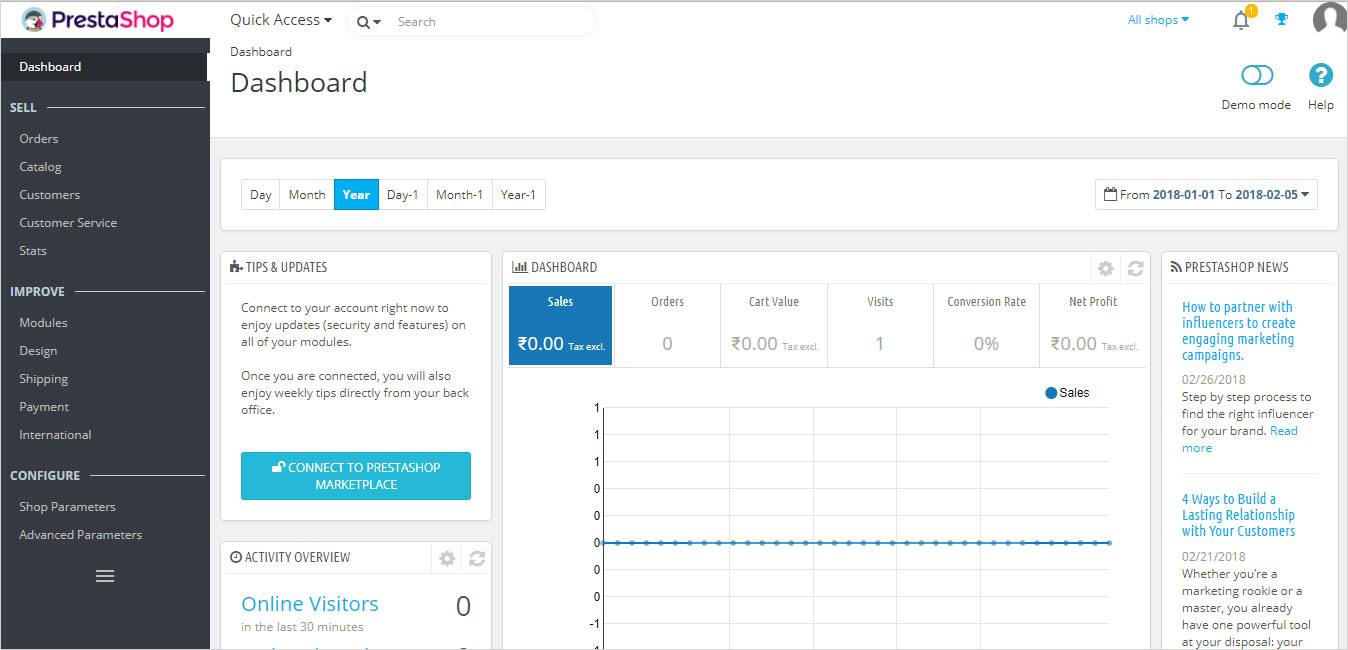This screenshot has width=1348, height=650.
Task: Select the Year-1 date range button
Action: pyautogui.click(x=518, y=195)
